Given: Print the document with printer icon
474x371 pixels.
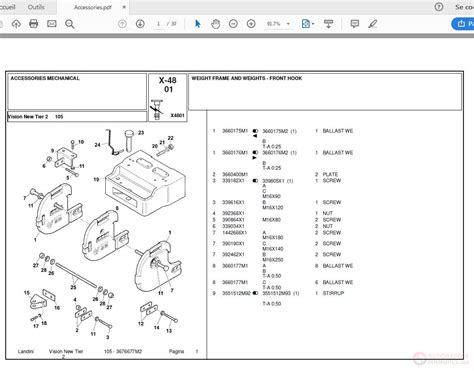Looking at the screenshot, I should 34,24.
